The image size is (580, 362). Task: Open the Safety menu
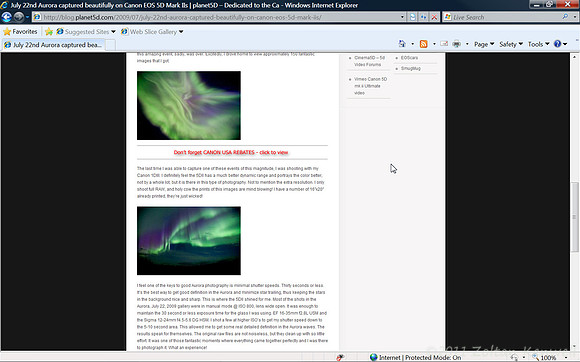click(x=511, y=44)
